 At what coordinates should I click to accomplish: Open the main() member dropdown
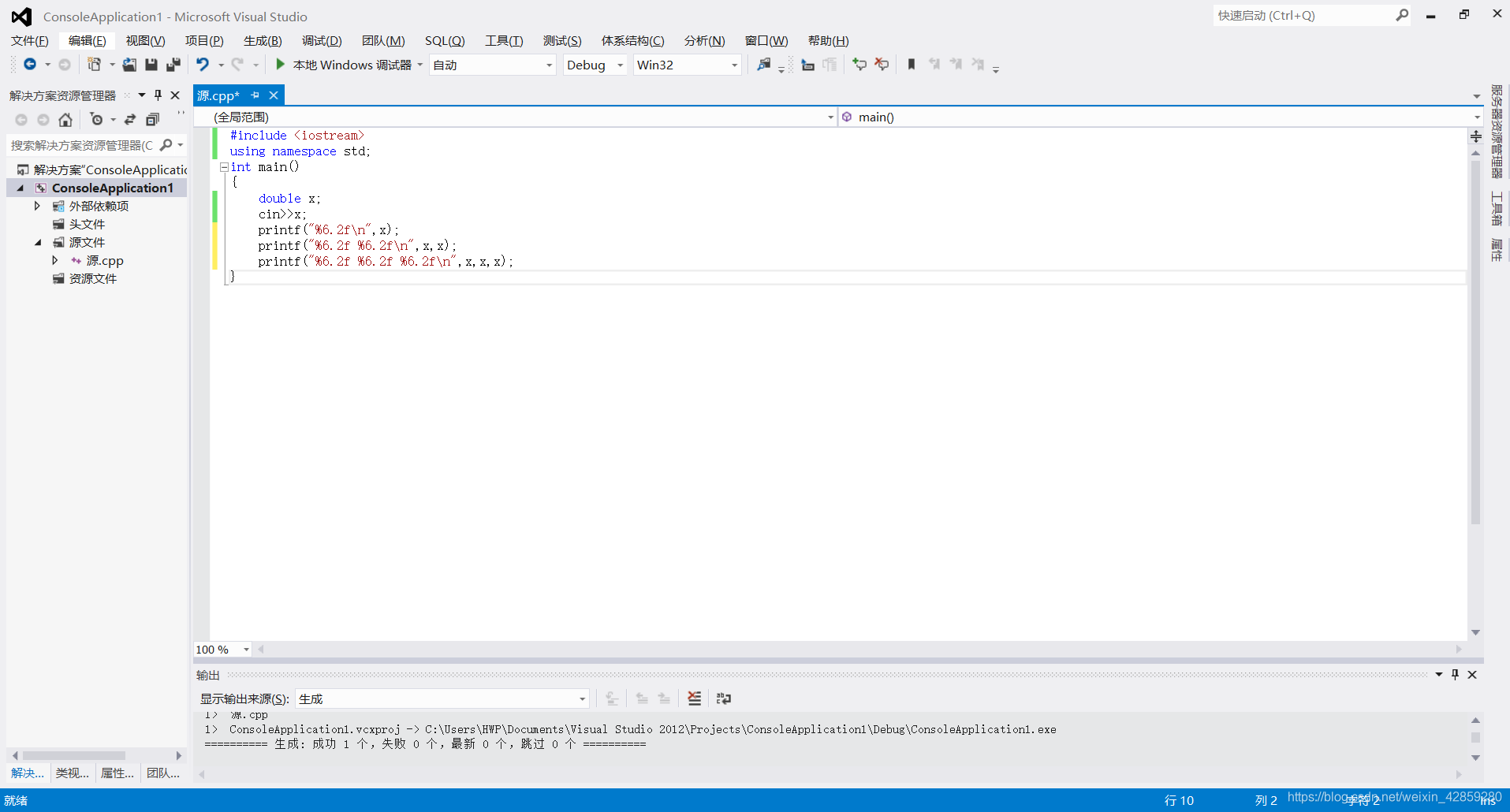pos(1477,117)
